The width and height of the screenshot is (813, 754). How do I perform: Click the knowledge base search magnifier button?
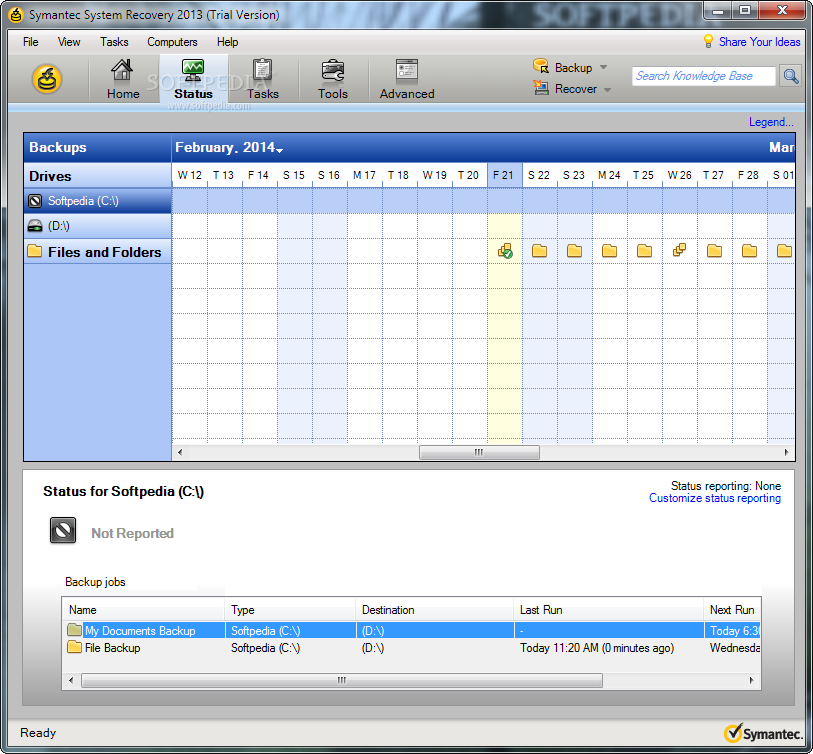coord(790,76)
